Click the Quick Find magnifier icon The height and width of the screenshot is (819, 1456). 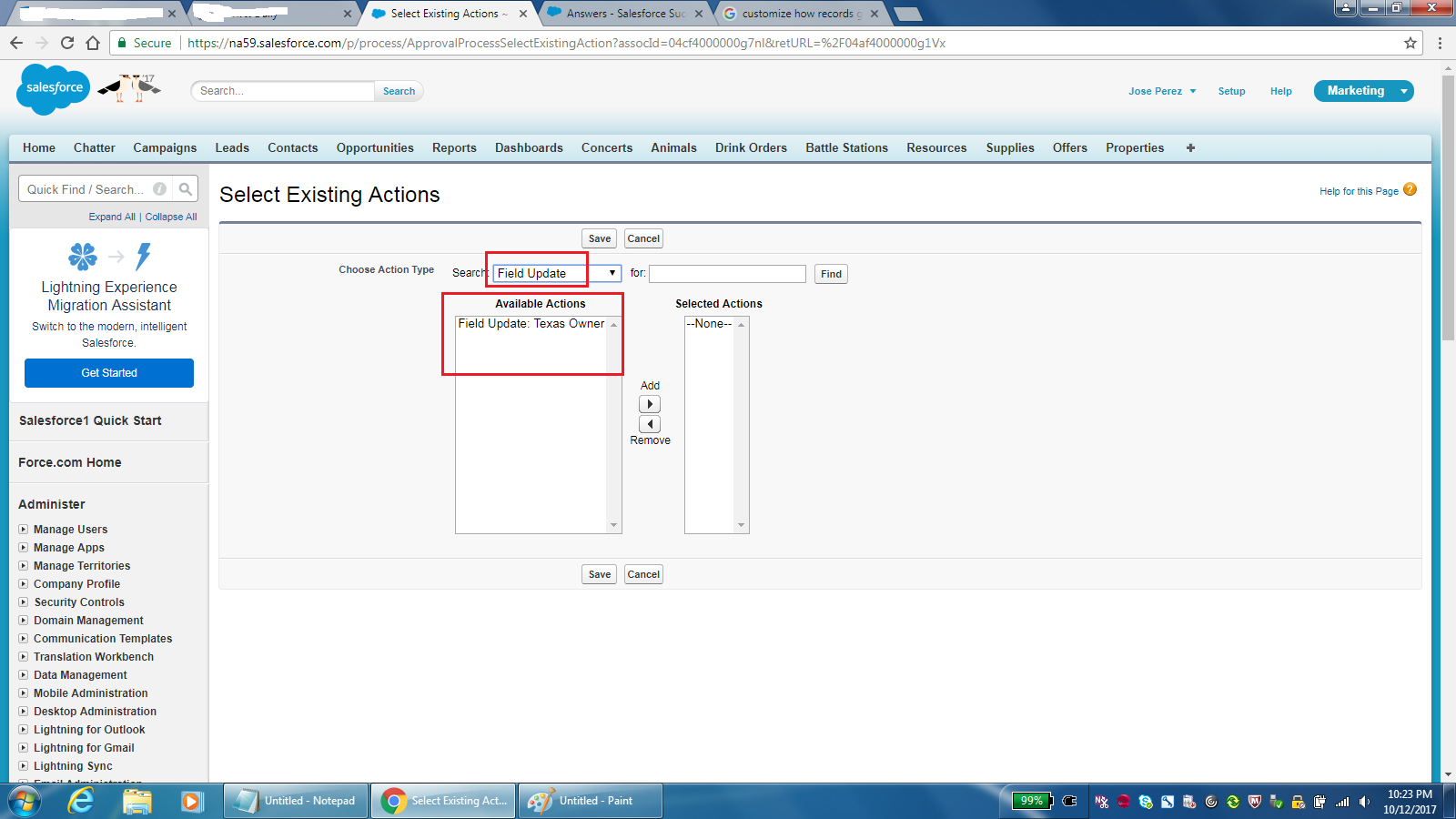pos(186,189)
